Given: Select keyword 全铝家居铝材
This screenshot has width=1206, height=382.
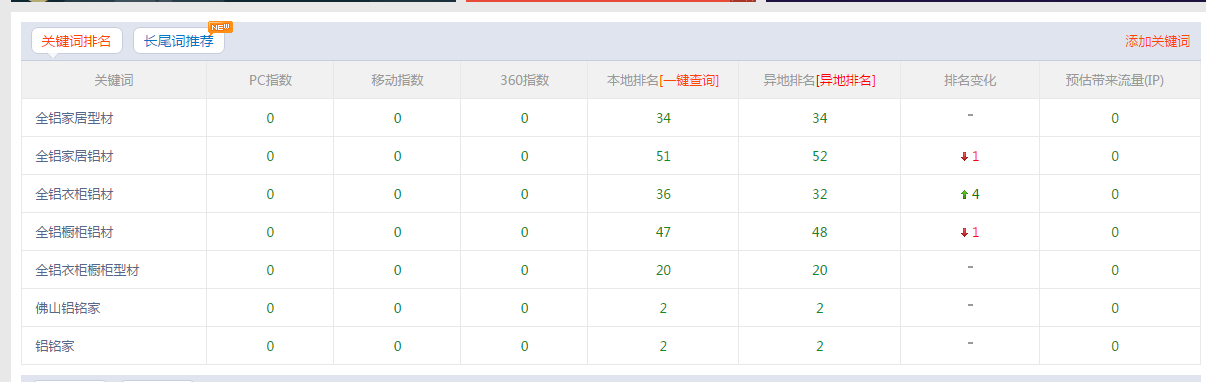Looking at the screenshot, I should coord(75,156).
